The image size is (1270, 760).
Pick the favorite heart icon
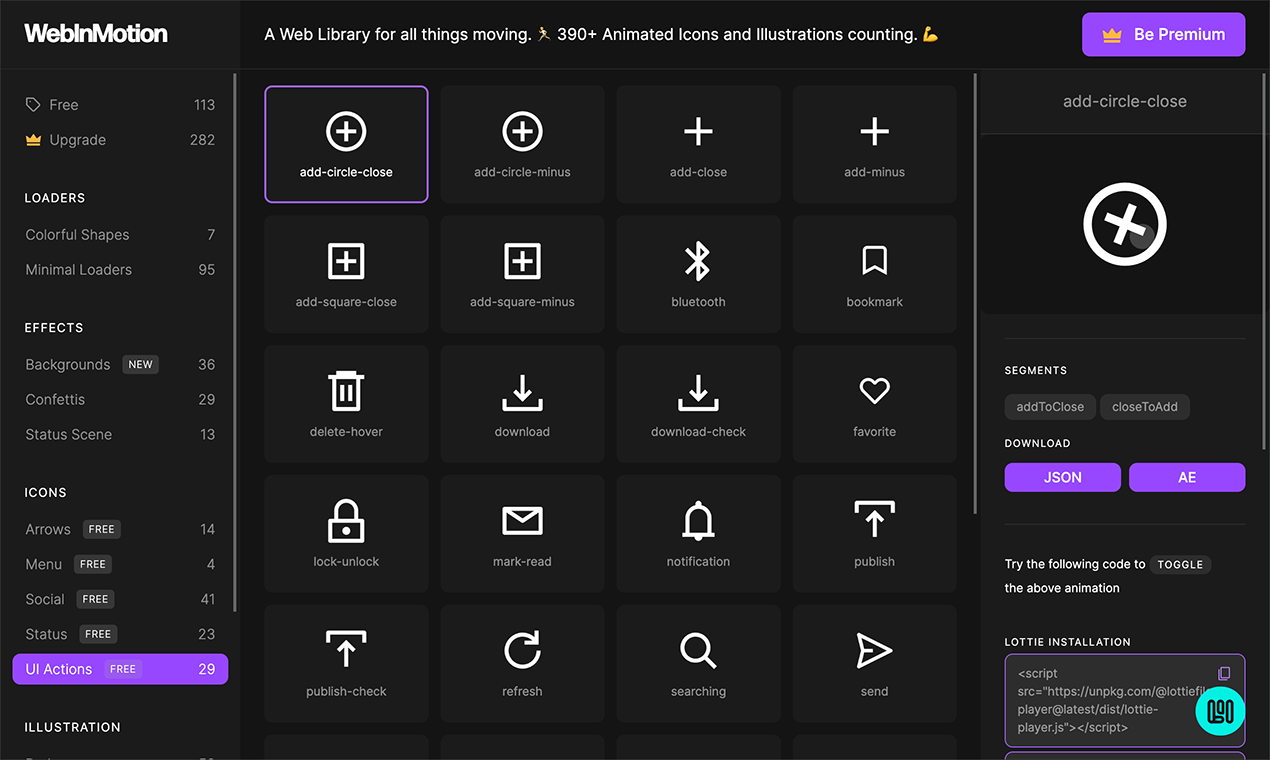874,403
